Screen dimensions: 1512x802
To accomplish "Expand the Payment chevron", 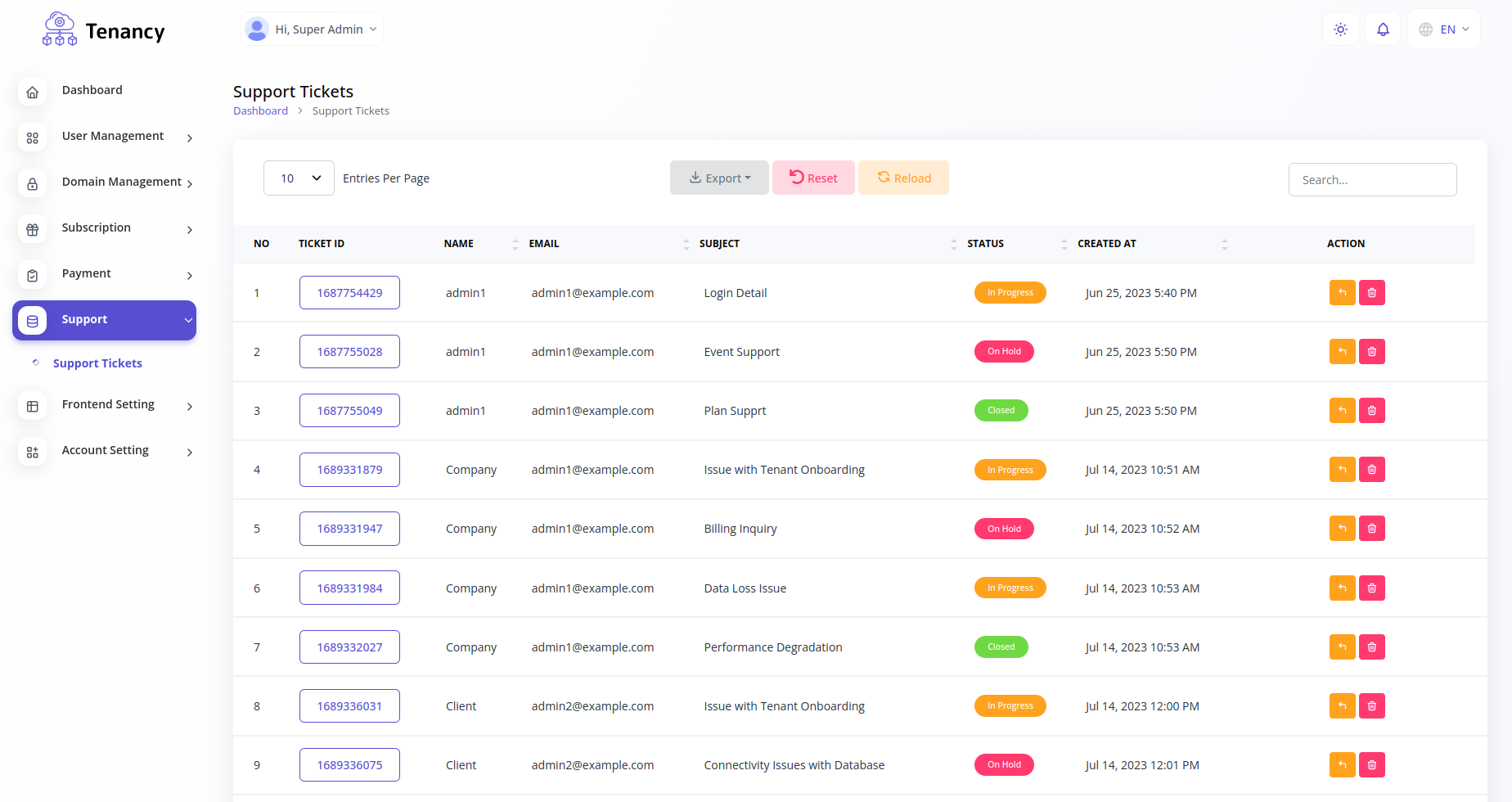I will 189,276.
